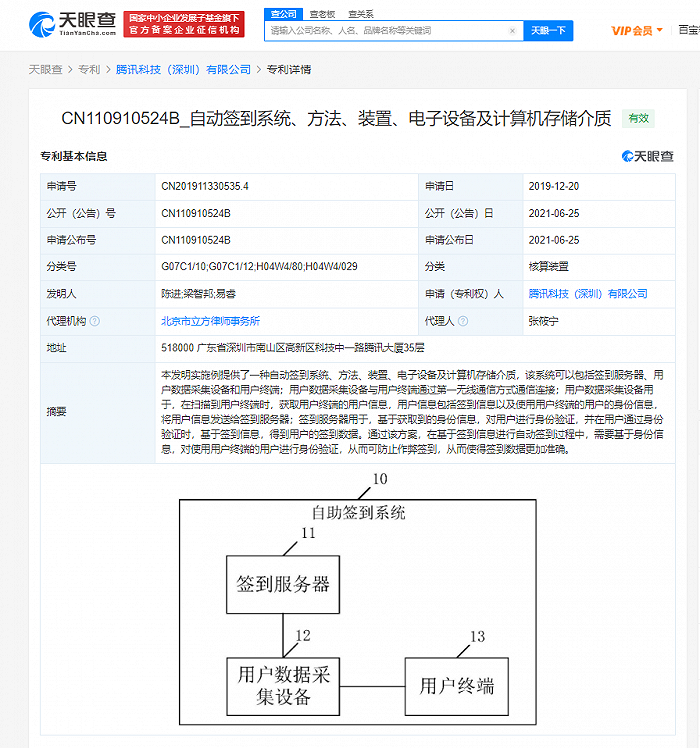Select the 查关系 search tab
The image size is (700, 748).
(x=361, y=14)
